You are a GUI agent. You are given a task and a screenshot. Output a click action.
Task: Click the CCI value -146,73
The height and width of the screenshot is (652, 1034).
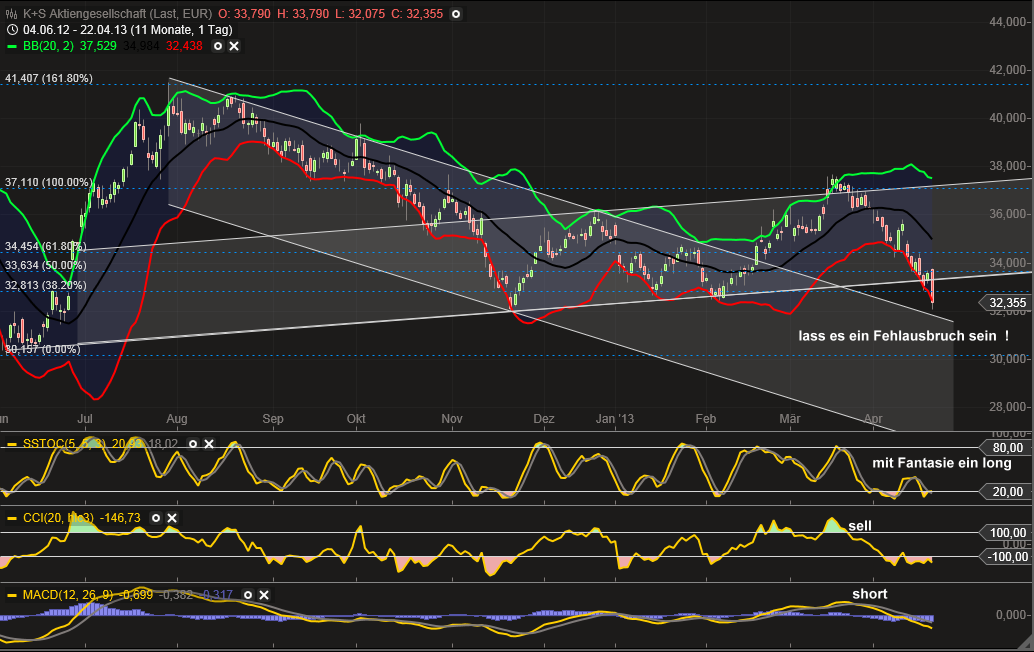tap(120, 518)
